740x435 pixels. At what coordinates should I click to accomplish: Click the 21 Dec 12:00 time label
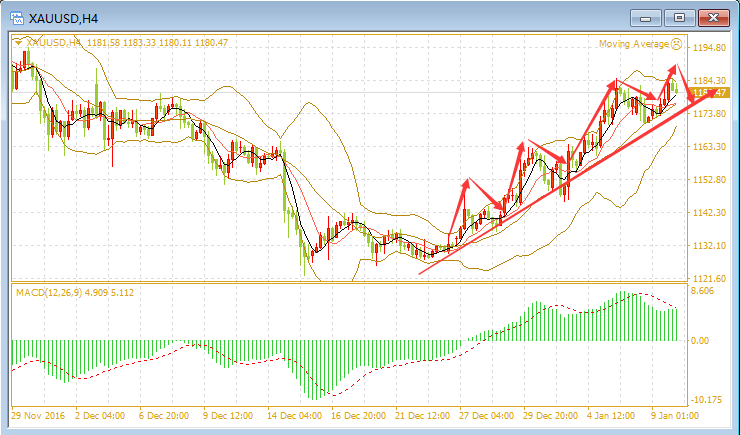click(422, 416)
